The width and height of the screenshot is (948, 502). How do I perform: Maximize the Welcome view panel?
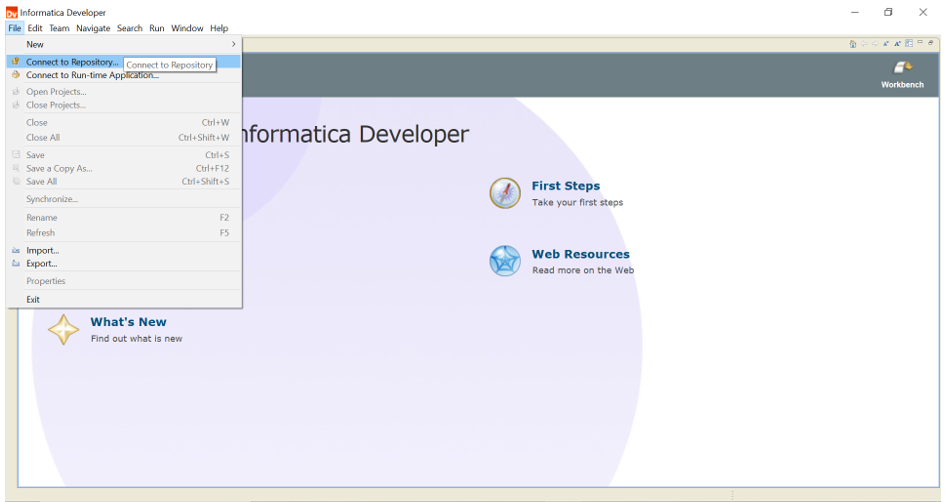click(x=930, y=42)
